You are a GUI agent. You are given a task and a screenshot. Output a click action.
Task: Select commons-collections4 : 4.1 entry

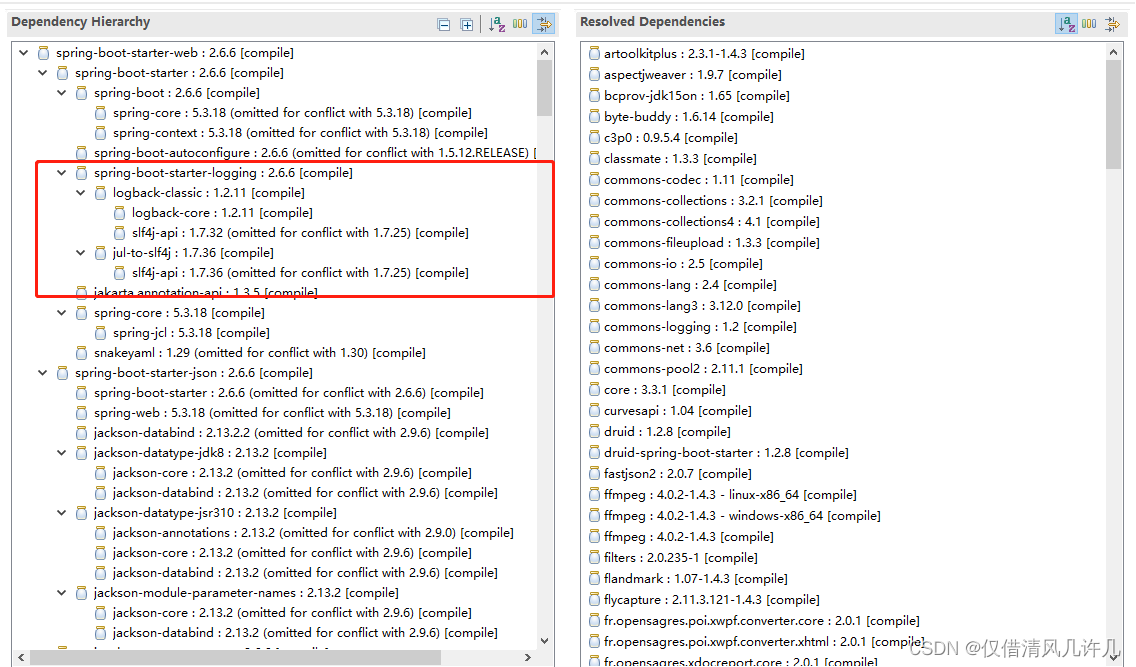pyautogui.click(x=711, y=222)
